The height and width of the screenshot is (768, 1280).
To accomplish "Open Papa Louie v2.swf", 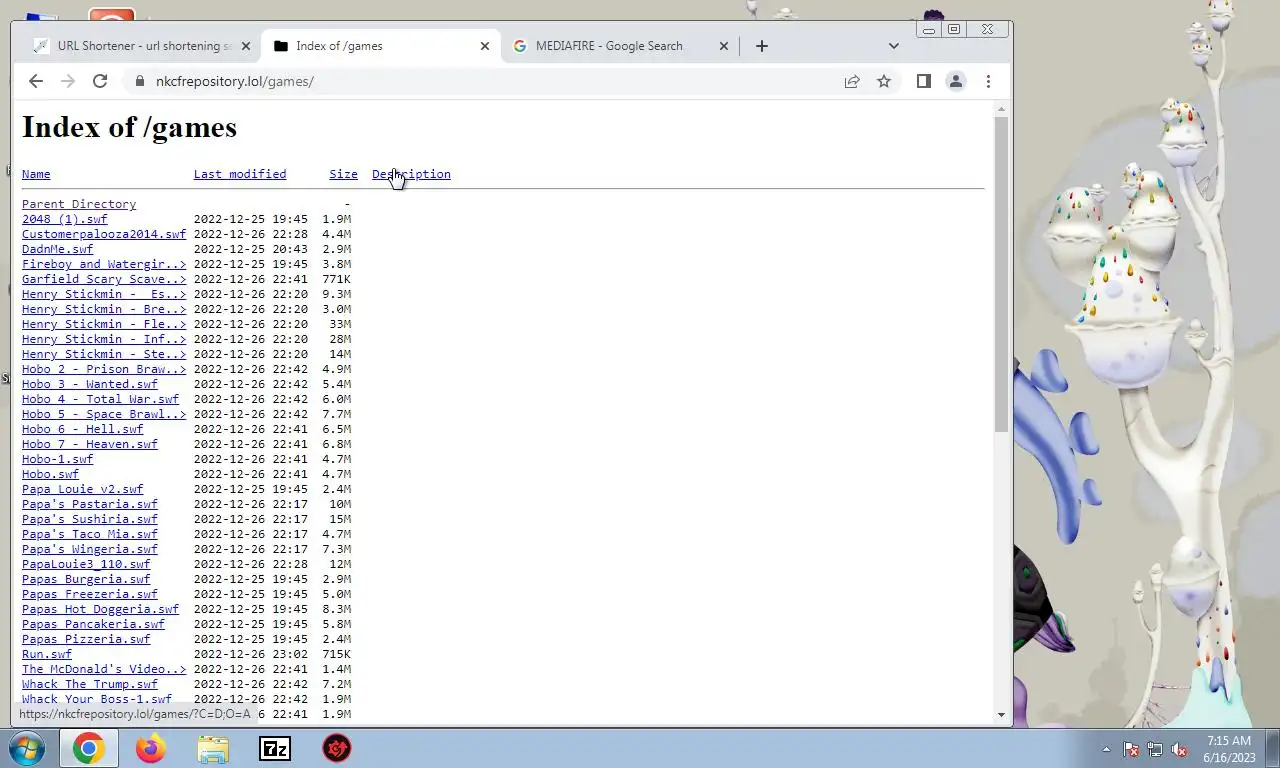I will (83, 489).
